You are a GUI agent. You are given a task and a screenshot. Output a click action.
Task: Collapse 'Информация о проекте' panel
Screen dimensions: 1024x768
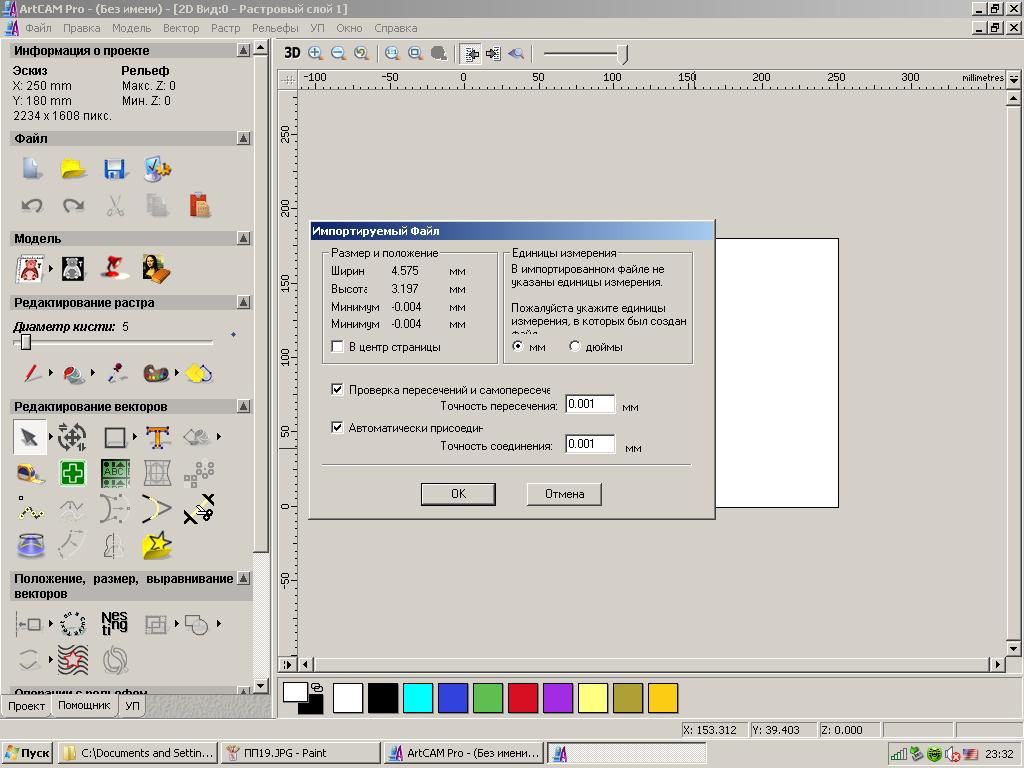tap(244, 50)
